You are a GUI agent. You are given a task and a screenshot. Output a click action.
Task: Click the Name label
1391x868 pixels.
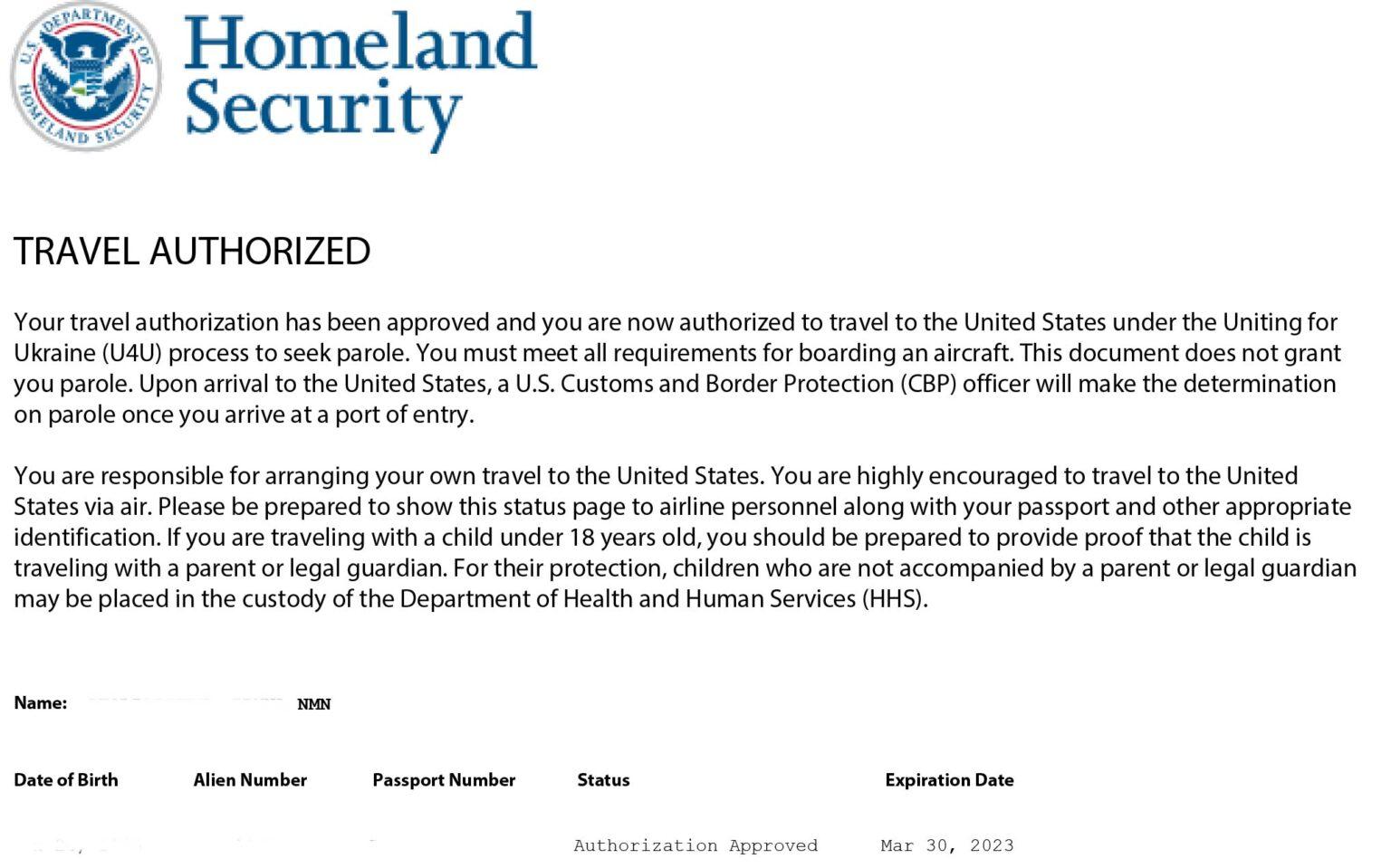point(41,703)
